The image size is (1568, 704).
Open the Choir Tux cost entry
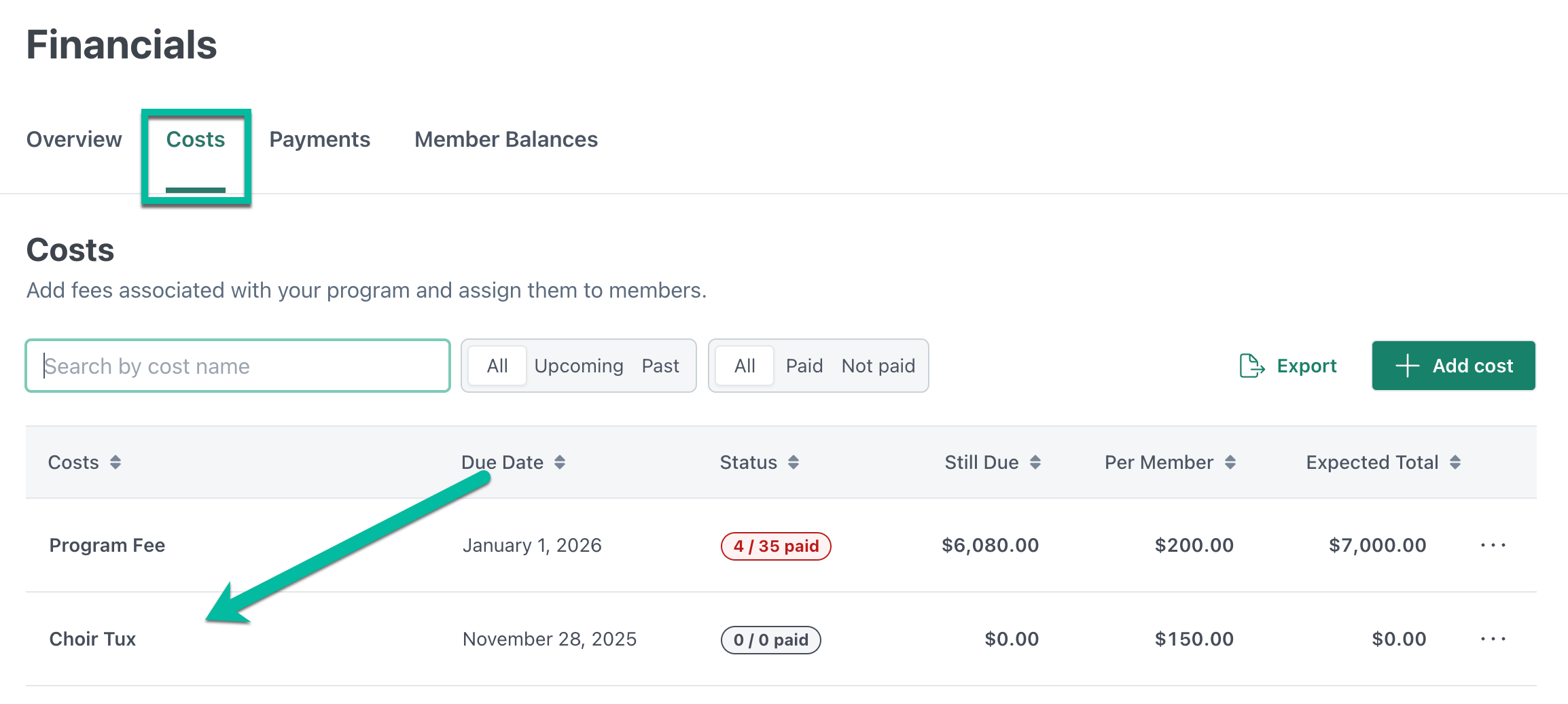pos(93,639)
